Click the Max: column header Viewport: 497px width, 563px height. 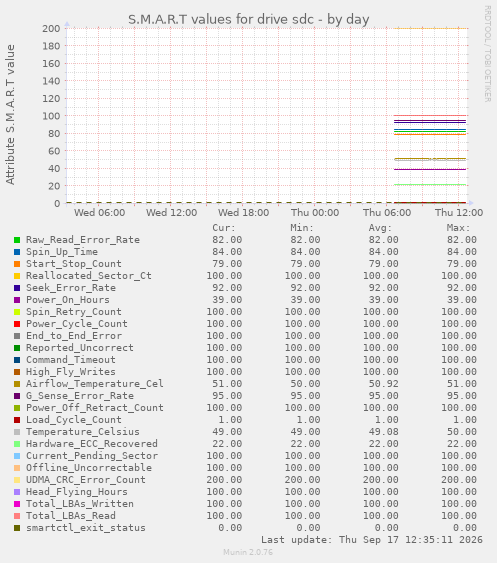pyautogui.click(x=458, y=228)
